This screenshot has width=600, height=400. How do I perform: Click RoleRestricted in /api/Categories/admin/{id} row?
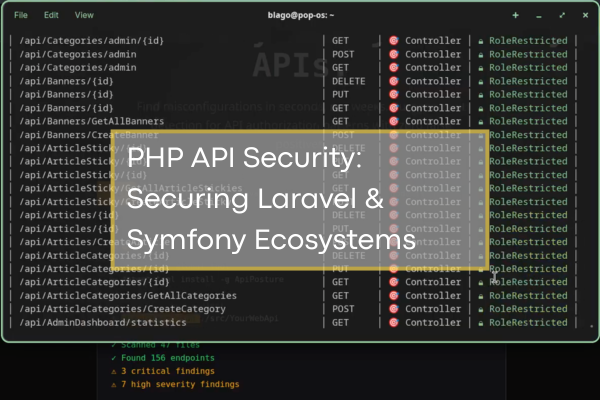coord(528,41)
